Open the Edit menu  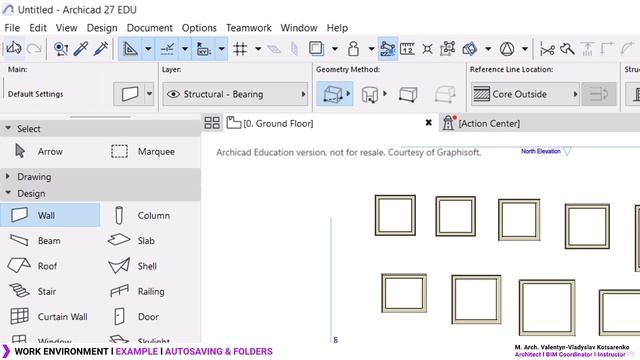[38, 28]
